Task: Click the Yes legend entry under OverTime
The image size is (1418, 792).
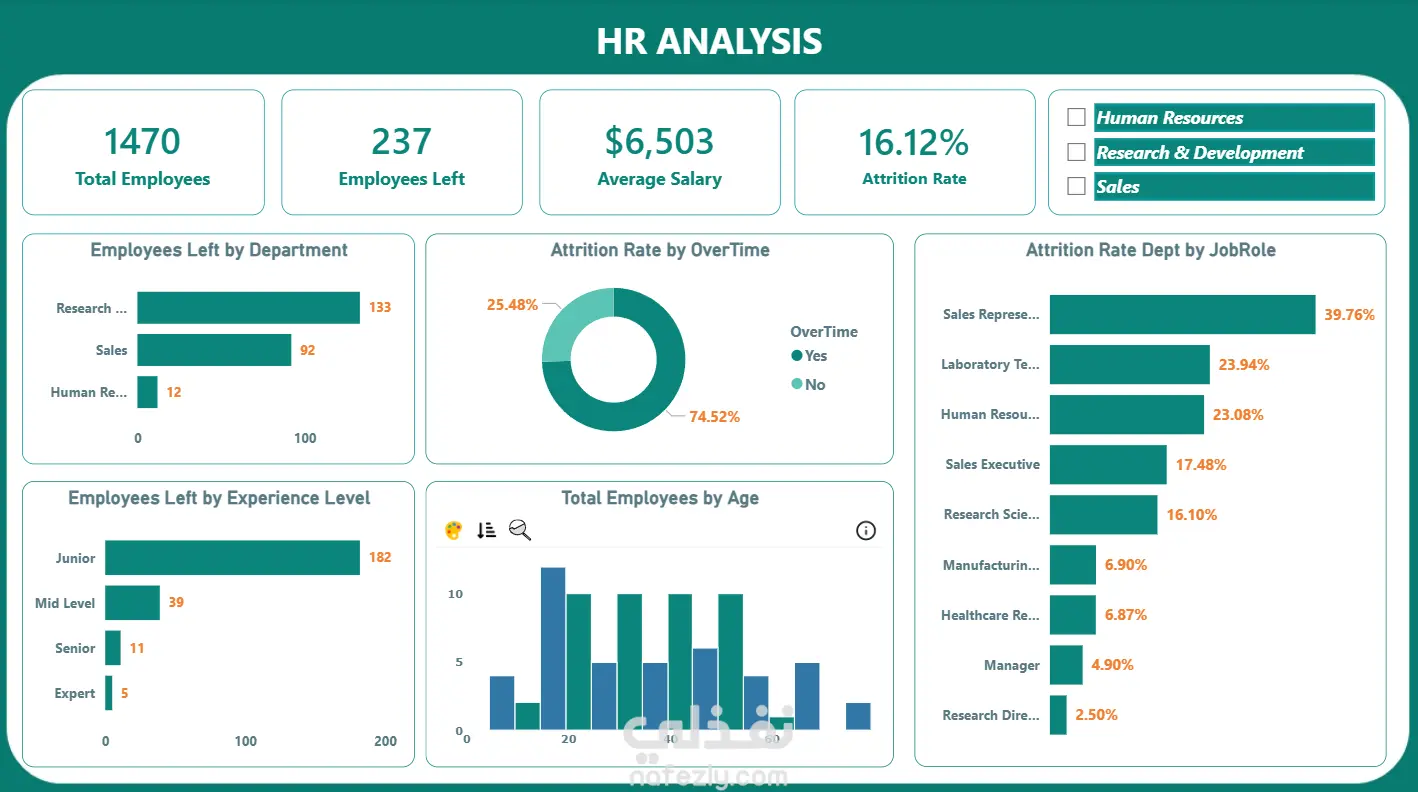Action: coord(809,356)
